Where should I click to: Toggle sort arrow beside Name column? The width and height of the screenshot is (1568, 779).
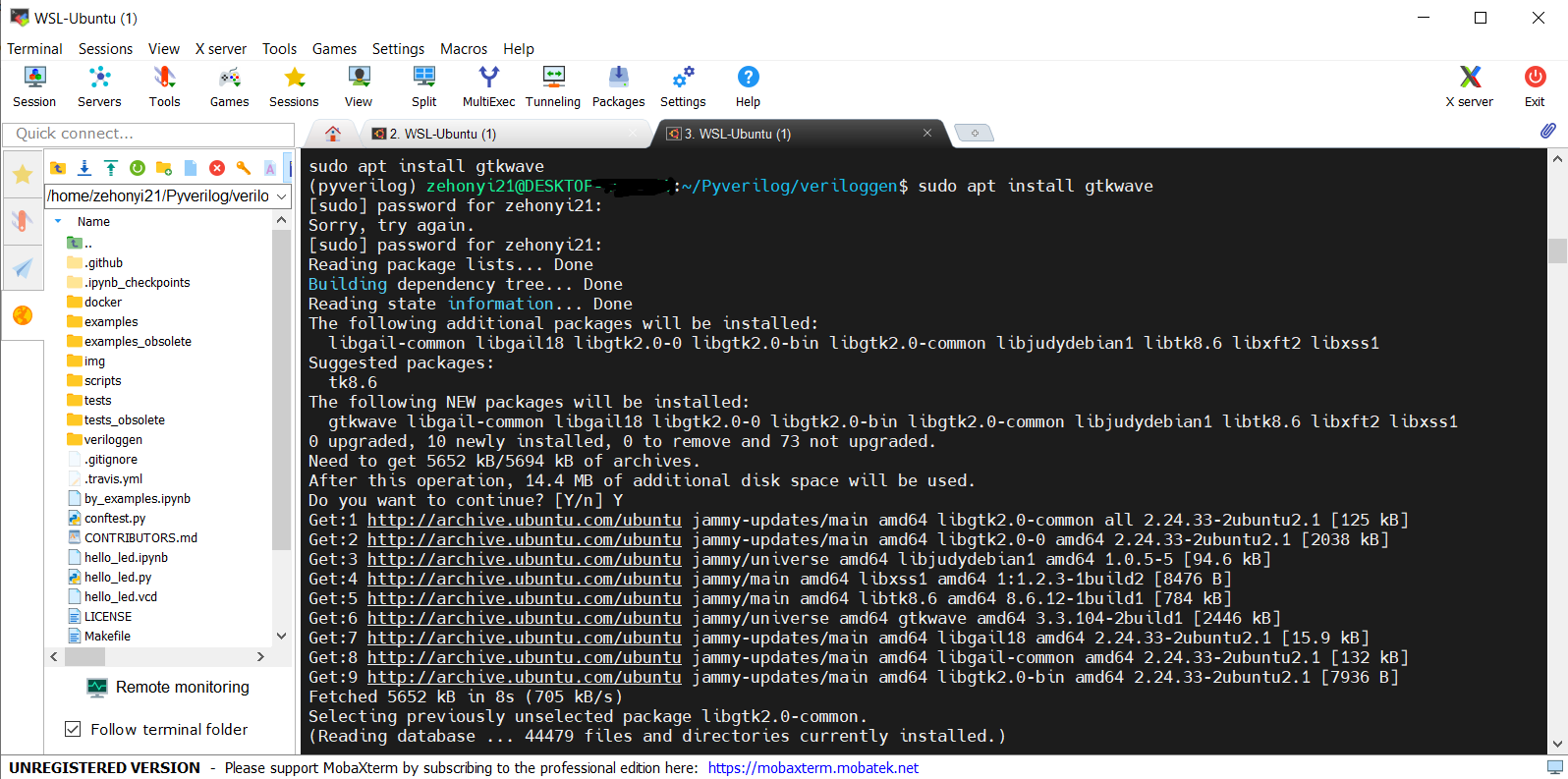(58, 221)
